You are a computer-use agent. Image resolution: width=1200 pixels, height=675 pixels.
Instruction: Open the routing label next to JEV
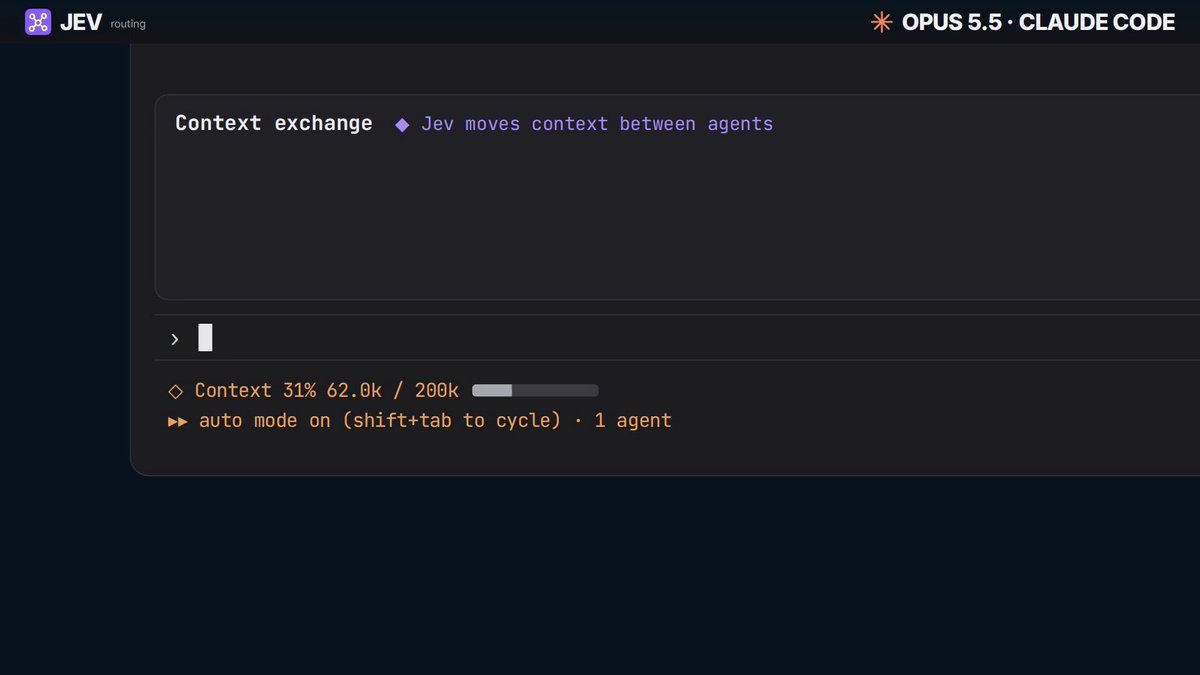pyautogui.click(x=128, y=24)
